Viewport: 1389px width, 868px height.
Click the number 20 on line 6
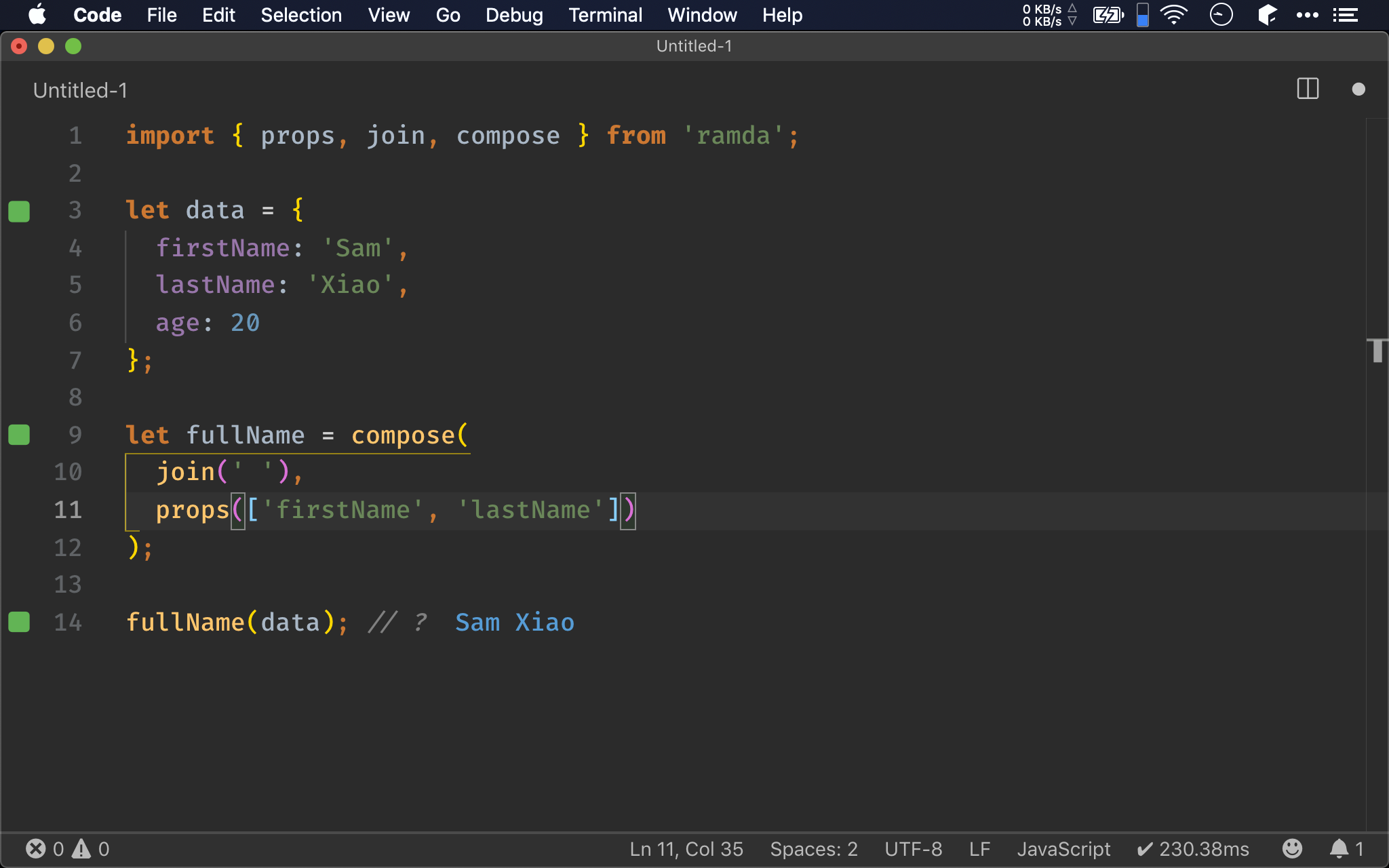245,323
